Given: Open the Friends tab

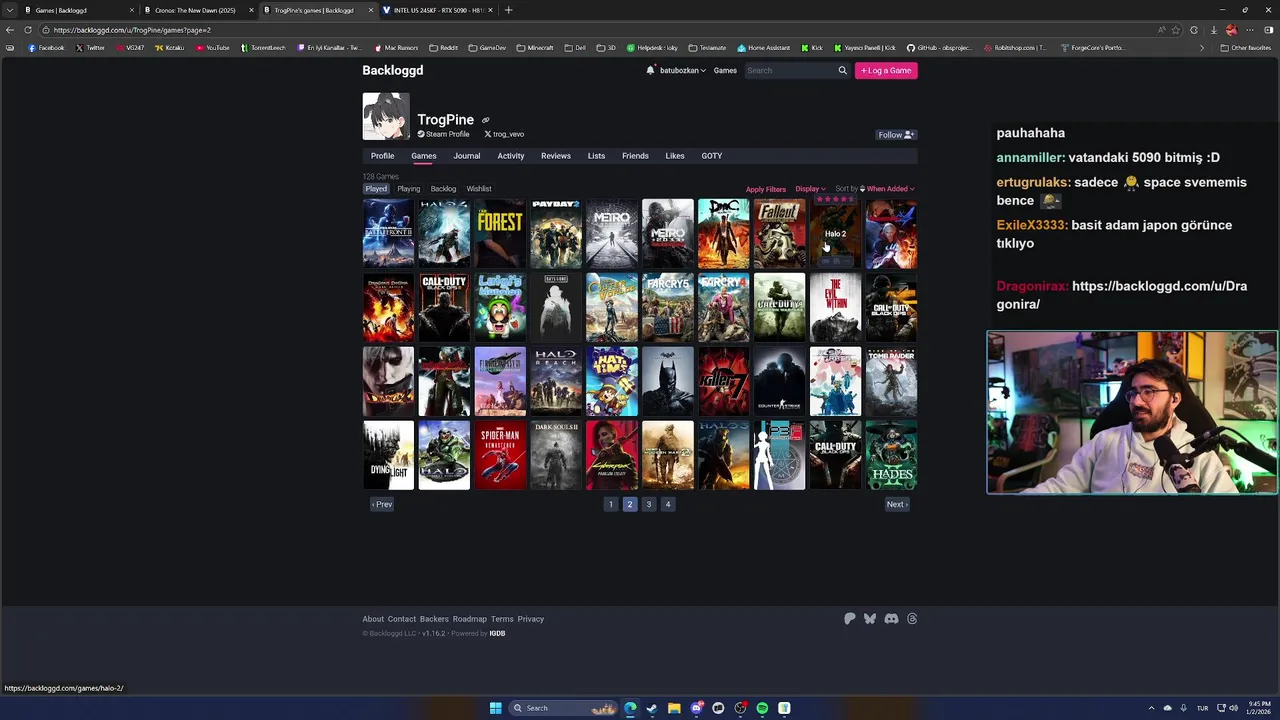Looking at the screenshot, I should pos(635,156).
